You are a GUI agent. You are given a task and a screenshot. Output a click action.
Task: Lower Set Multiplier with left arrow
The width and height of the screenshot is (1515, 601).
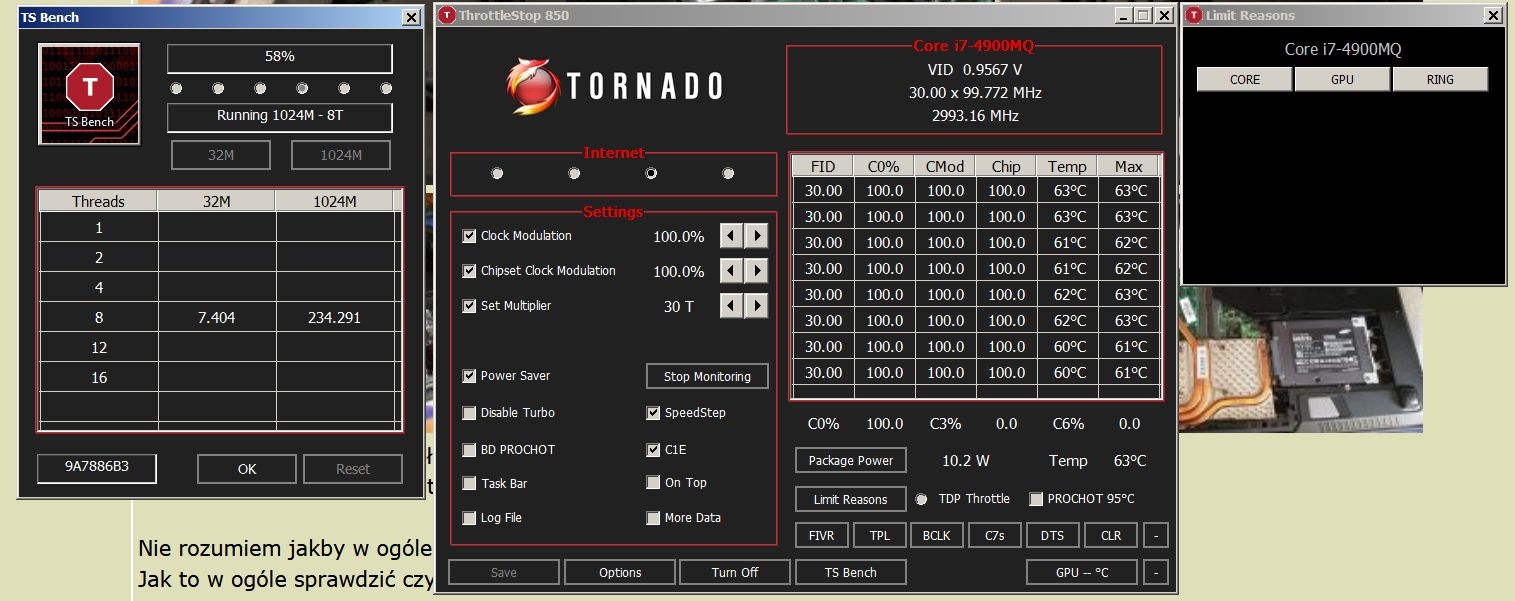[x=732, y=306]
